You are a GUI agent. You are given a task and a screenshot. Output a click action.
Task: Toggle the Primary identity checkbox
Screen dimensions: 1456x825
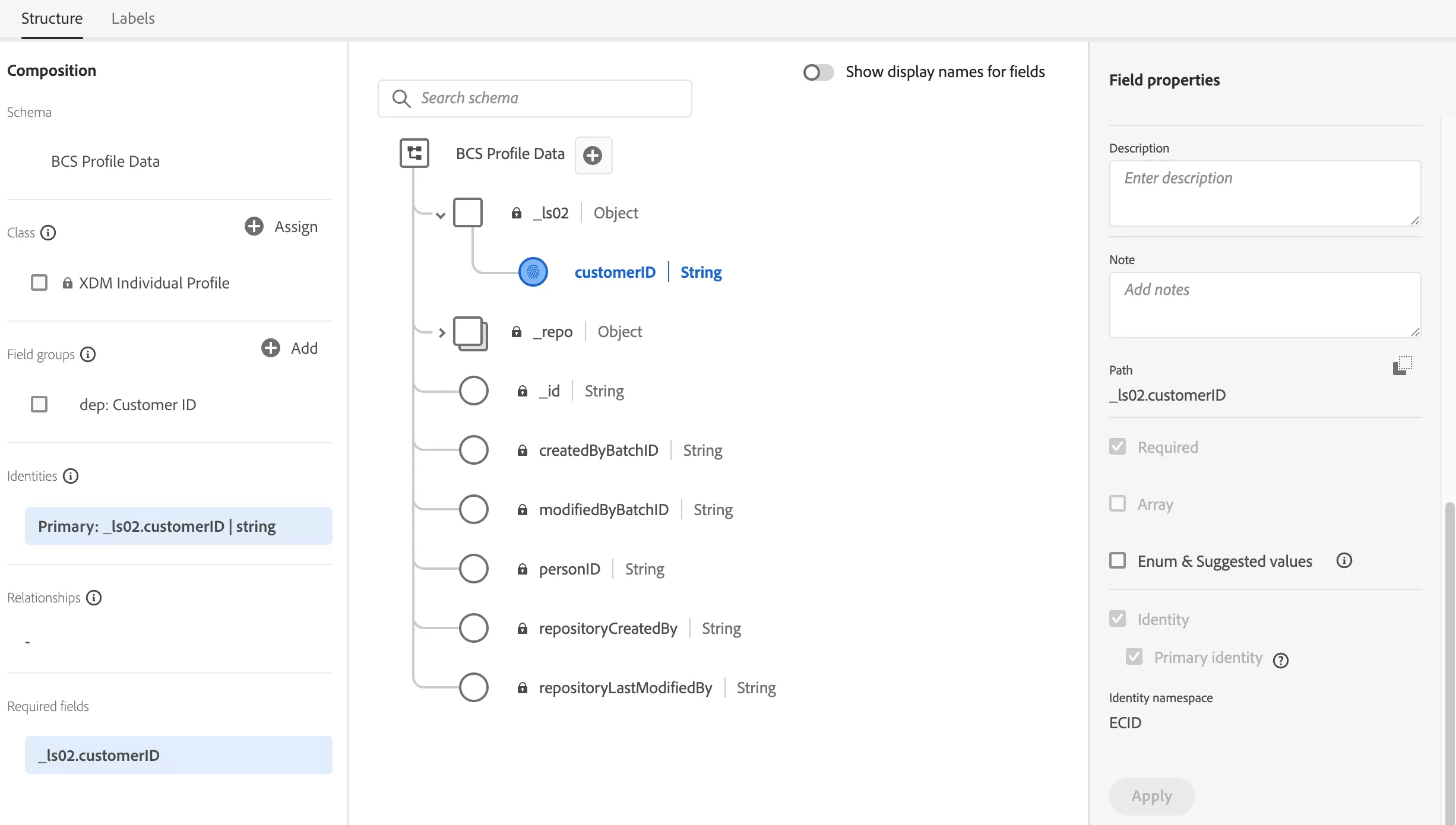point(1134,656)
